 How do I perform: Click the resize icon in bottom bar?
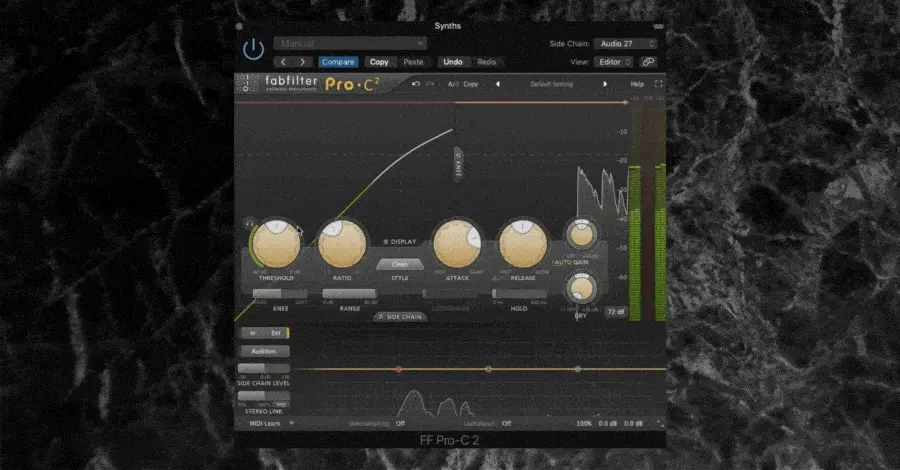[660, 424]
